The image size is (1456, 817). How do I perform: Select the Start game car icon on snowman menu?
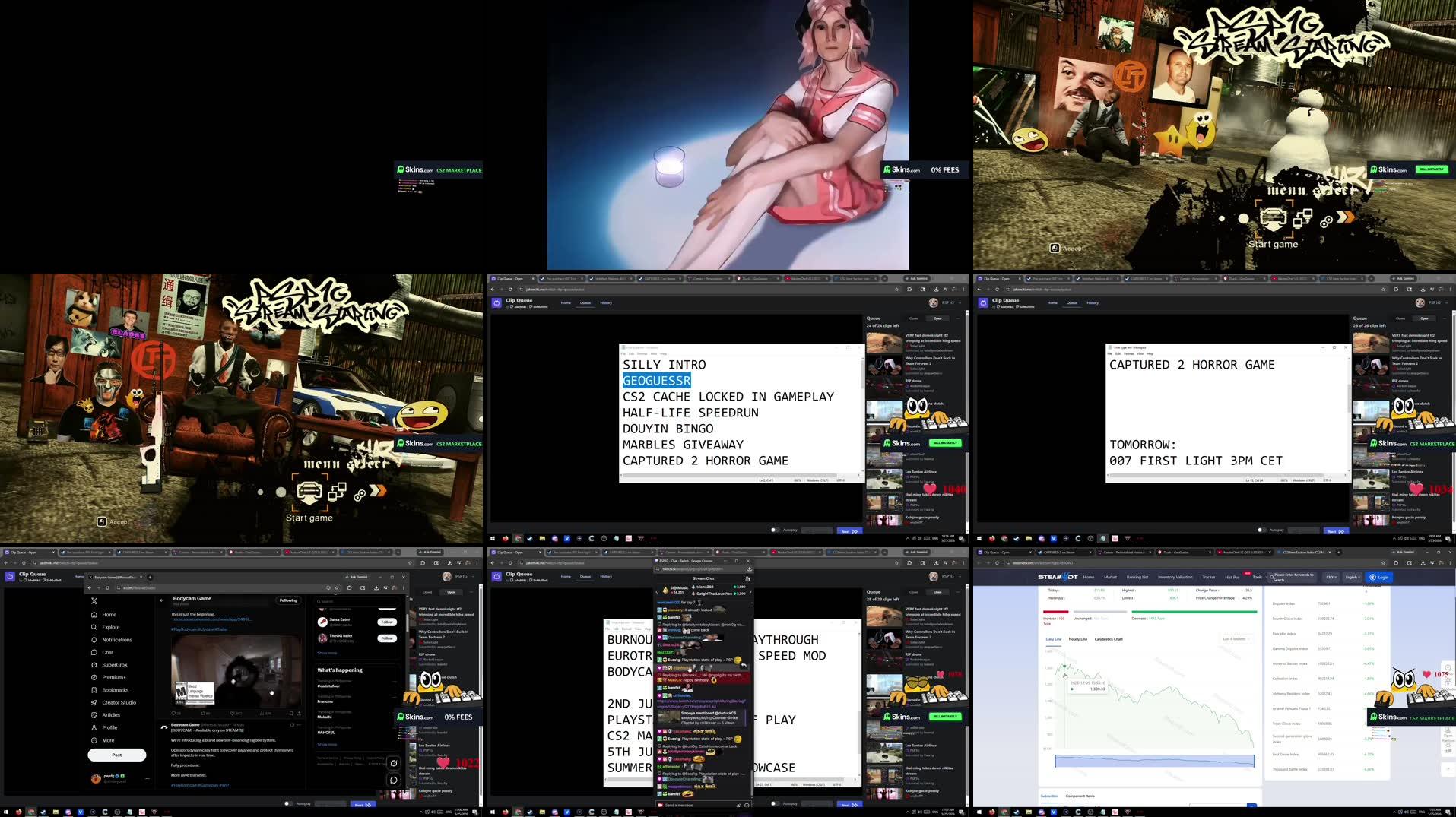tap(1273, 219)
